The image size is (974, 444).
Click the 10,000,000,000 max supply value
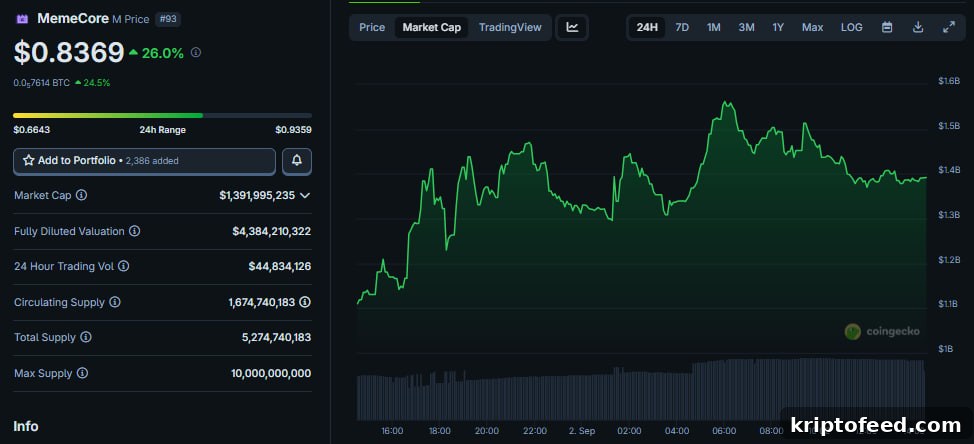pyautogui.click(x=271, y=373)
